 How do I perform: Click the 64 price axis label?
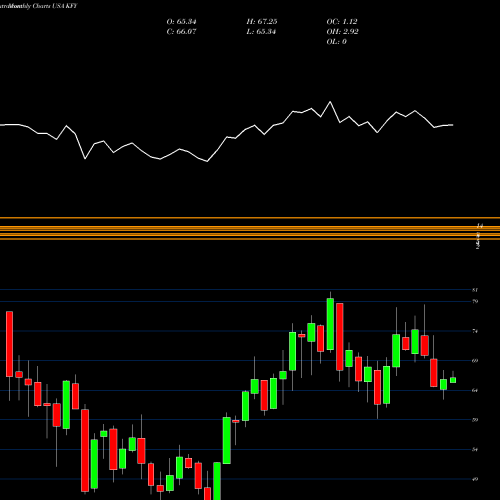coord(475,390)
